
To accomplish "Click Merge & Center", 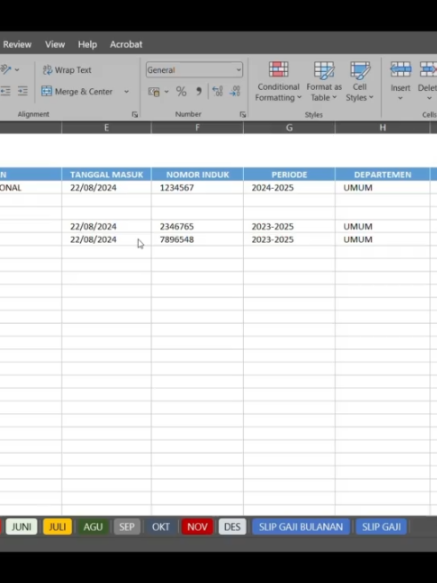I will coord(77,91).
